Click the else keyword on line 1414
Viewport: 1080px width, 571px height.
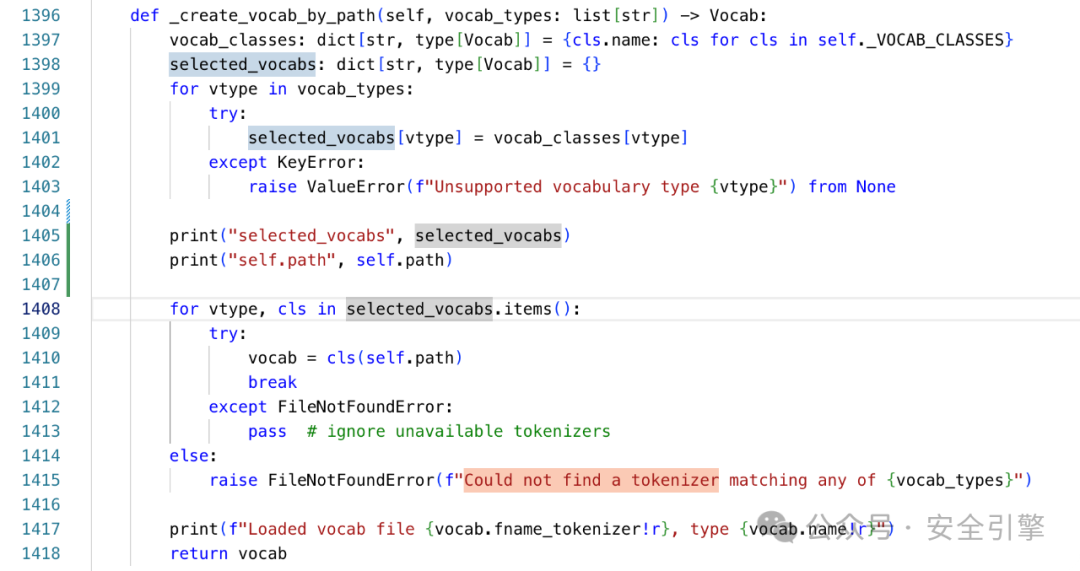click(x=189, y=456)
